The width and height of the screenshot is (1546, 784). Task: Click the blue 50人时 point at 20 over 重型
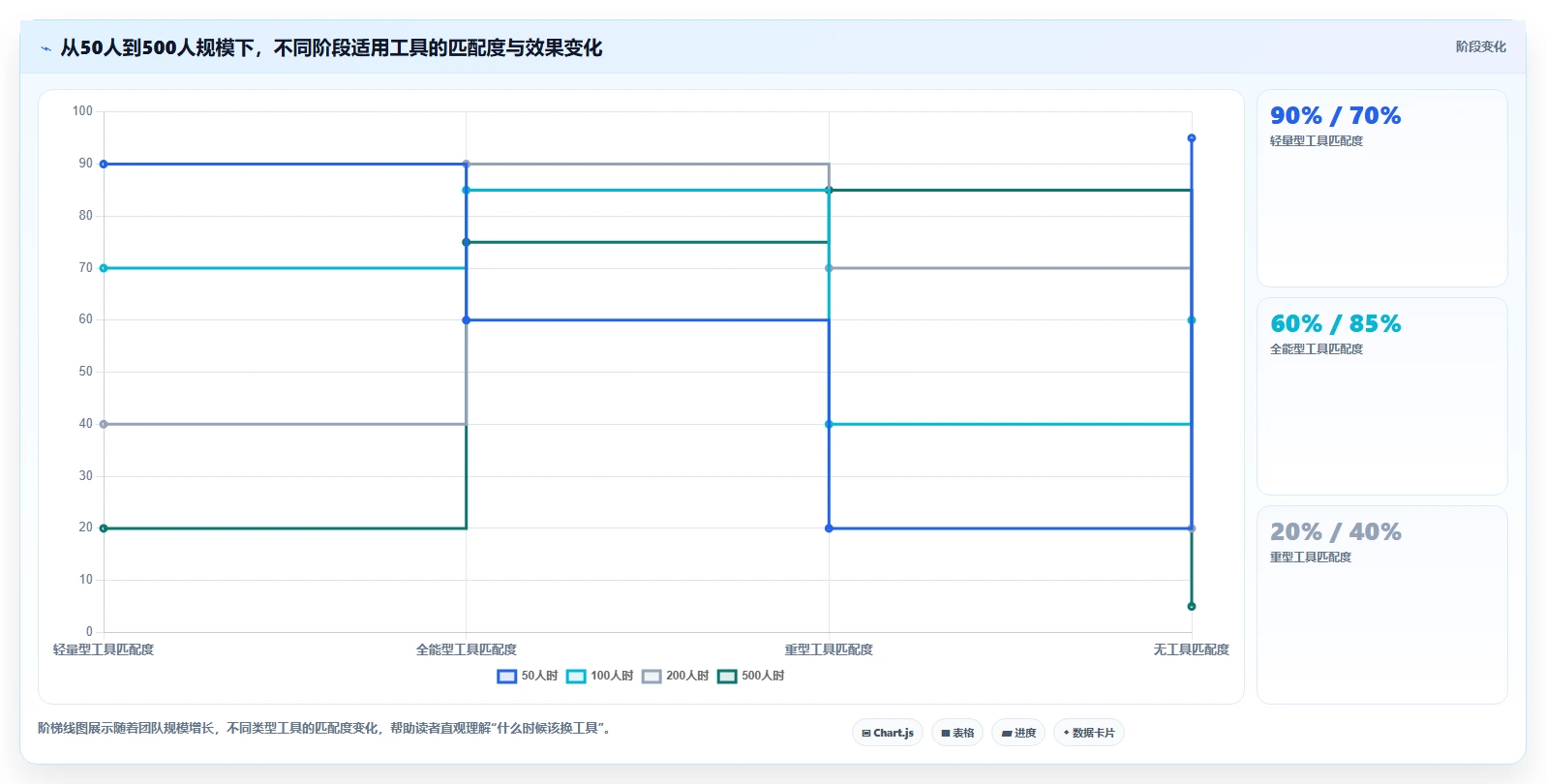829,528
